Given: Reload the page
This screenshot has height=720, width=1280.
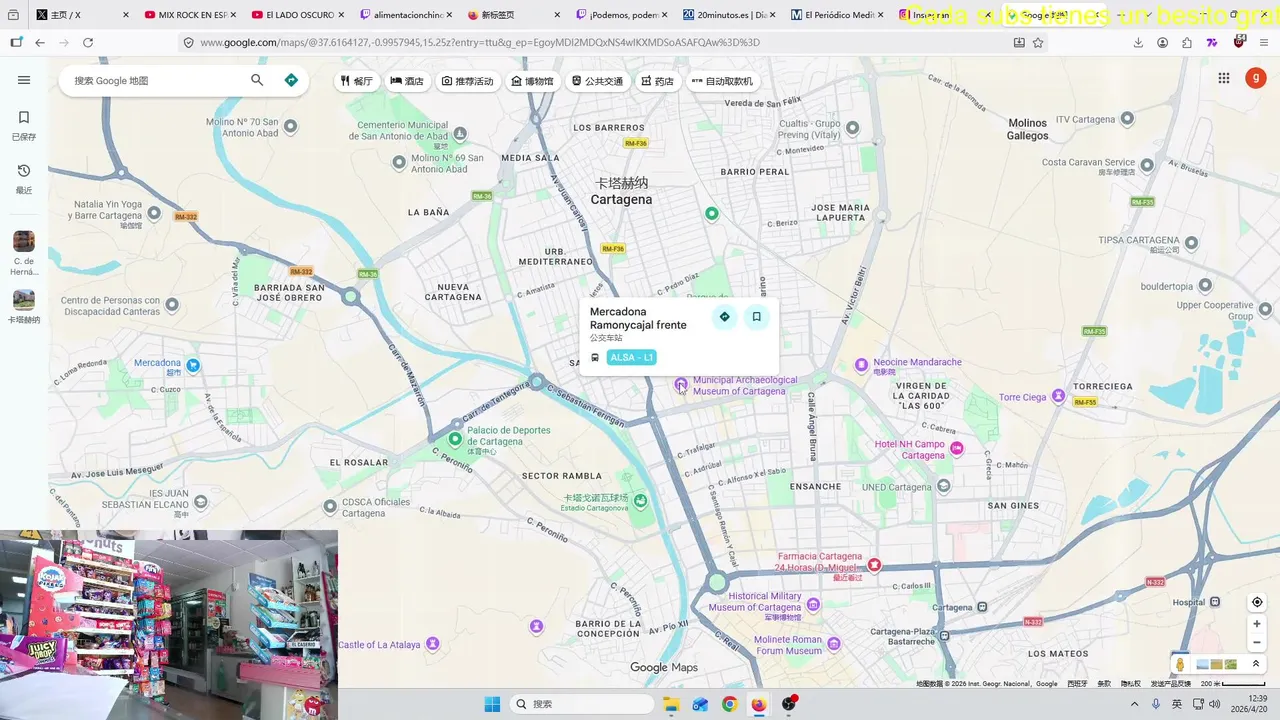Looking at the screenshot, I should click(x=88, y=42).
